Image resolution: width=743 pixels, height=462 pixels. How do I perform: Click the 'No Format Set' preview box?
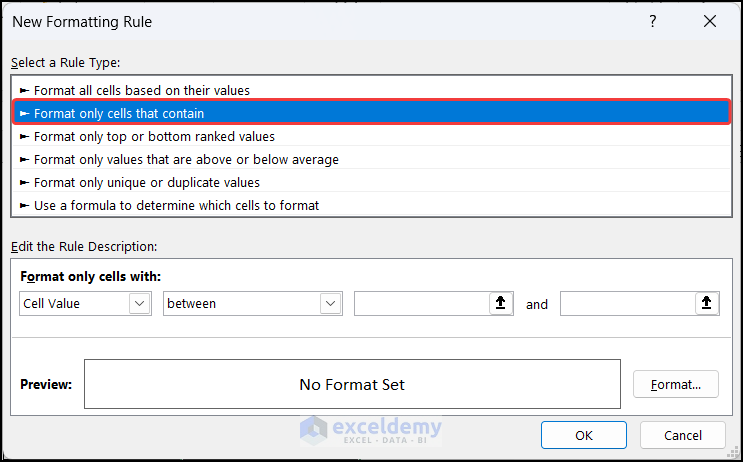(352, 384)
